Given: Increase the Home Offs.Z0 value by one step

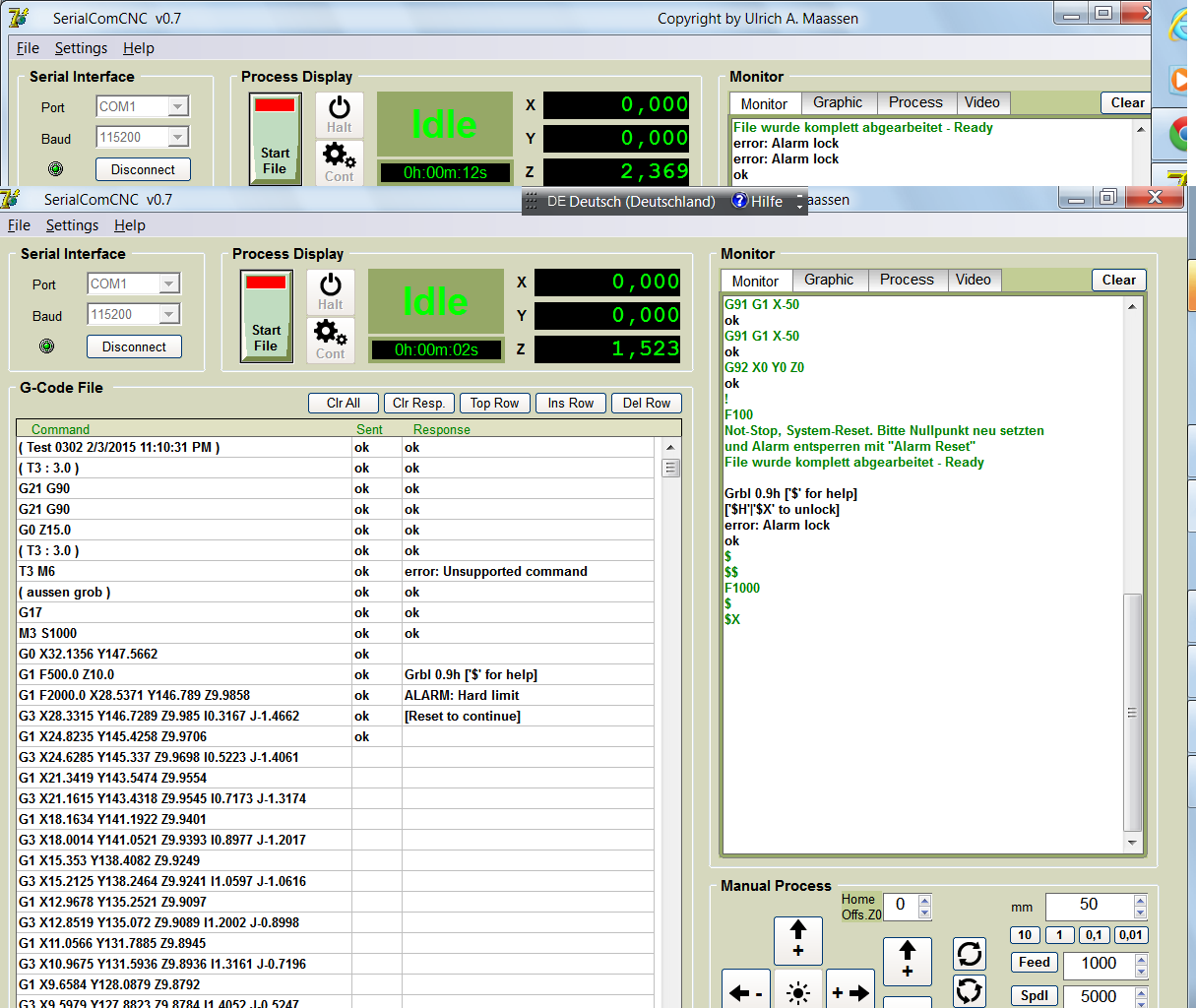Looking at the screenshot, I should click(924, 900).
